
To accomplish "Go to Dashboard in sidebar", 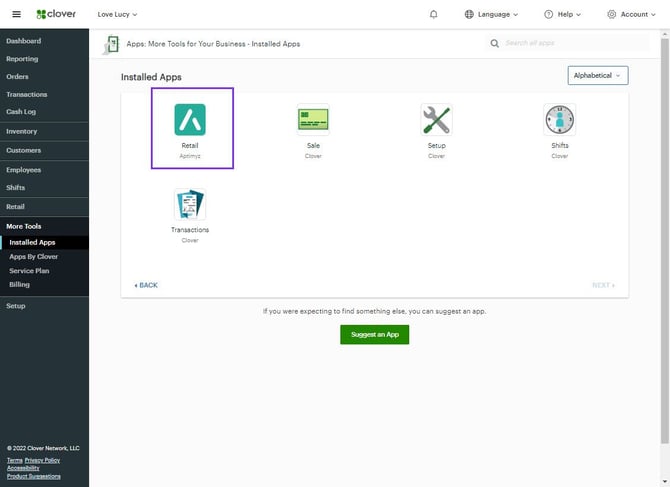I will pyautogui.click(x=24, y=40).
